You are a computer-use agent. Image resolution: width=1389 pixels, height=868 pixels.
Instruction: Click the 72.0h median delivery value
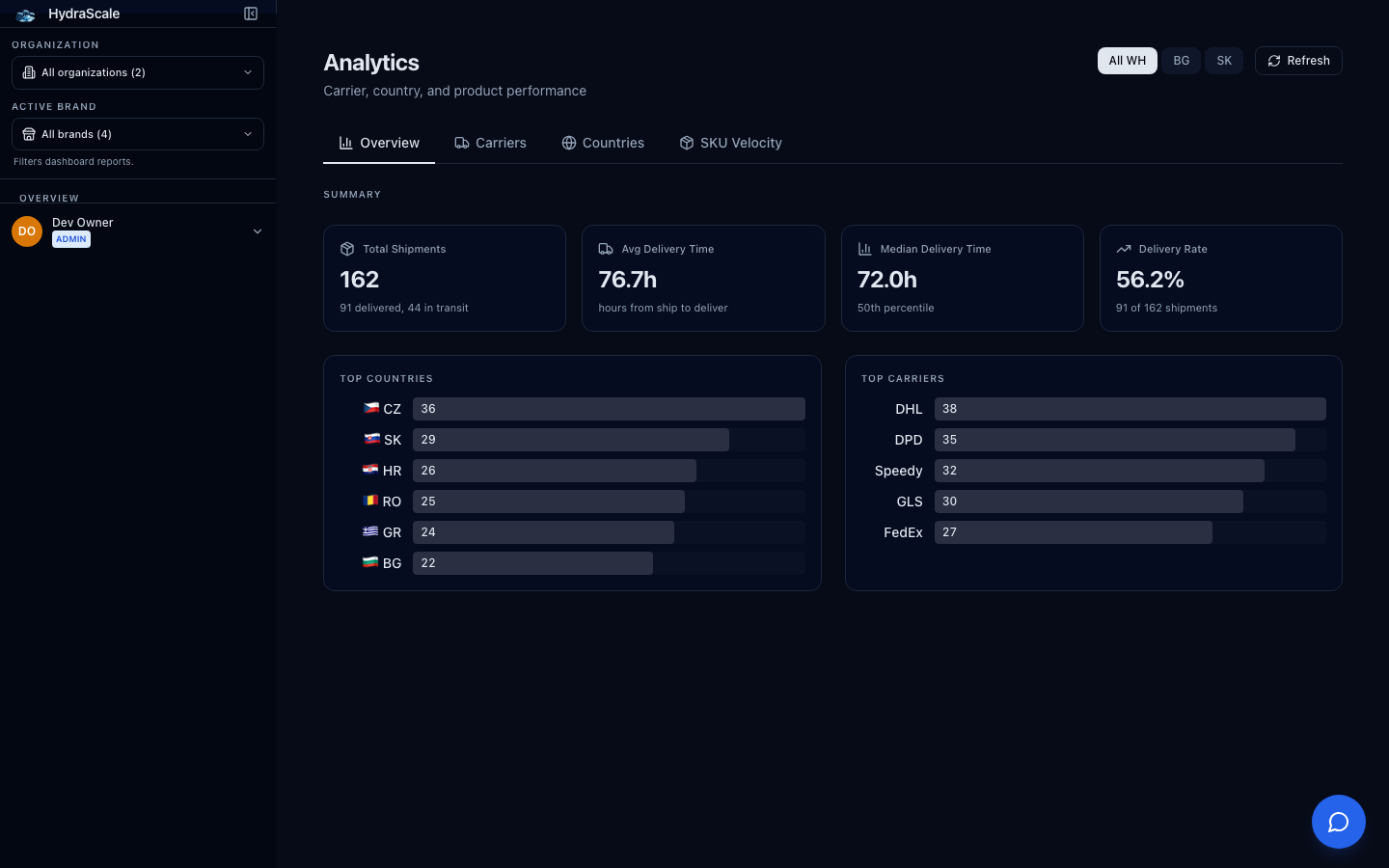[887, 280]
